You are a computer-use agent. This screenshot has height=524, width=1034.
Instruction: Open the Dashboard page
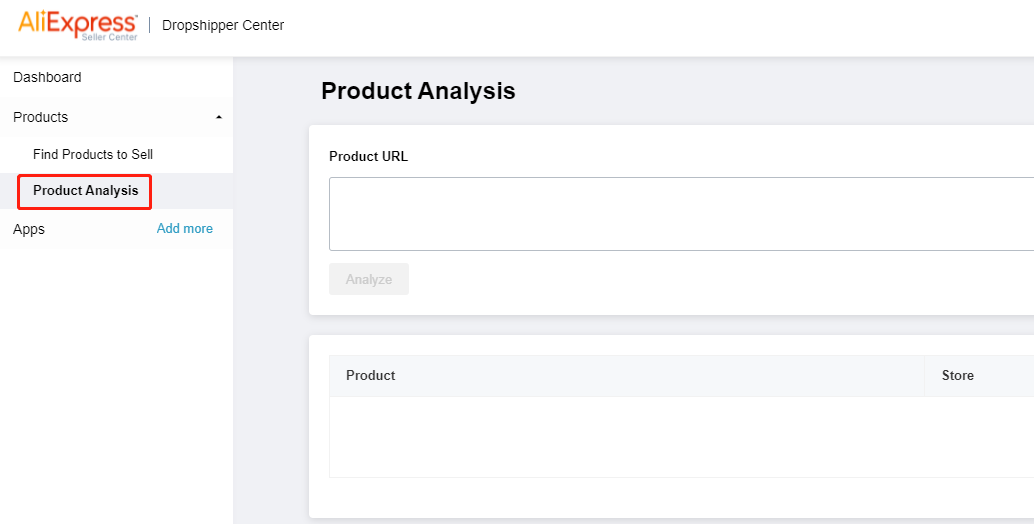tap(47, 77)
